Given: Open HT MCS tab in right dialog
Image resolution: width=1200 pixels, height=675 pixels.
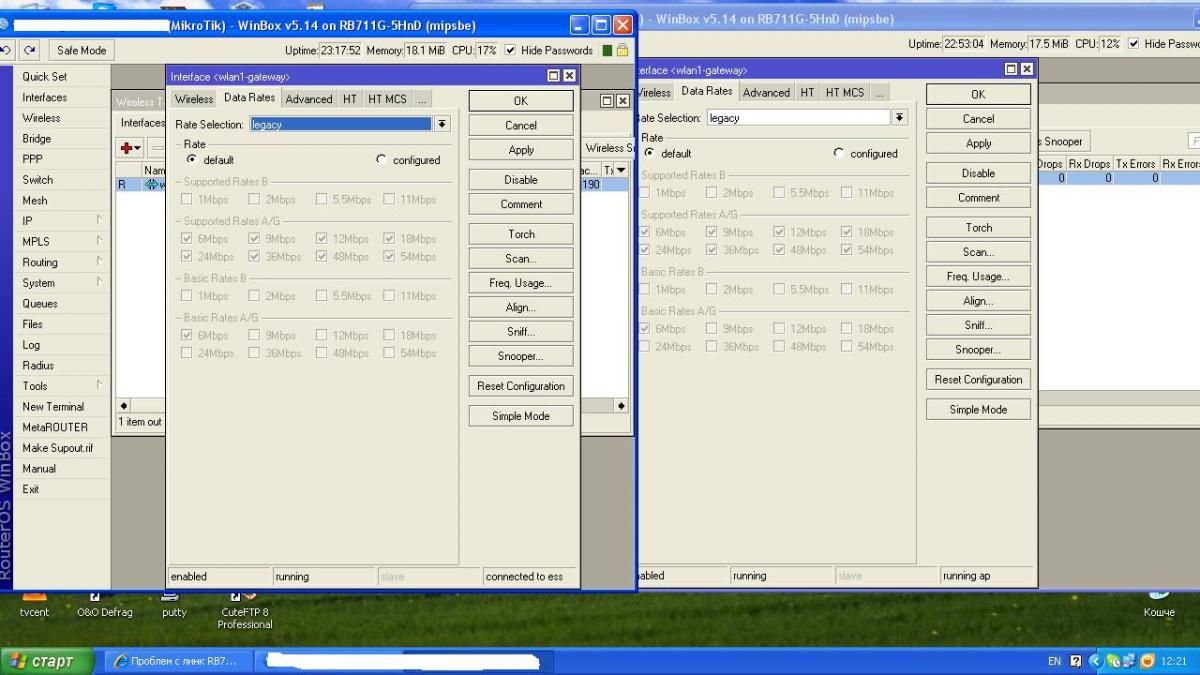Looking at the screenshot, I should tap(844, 92).
